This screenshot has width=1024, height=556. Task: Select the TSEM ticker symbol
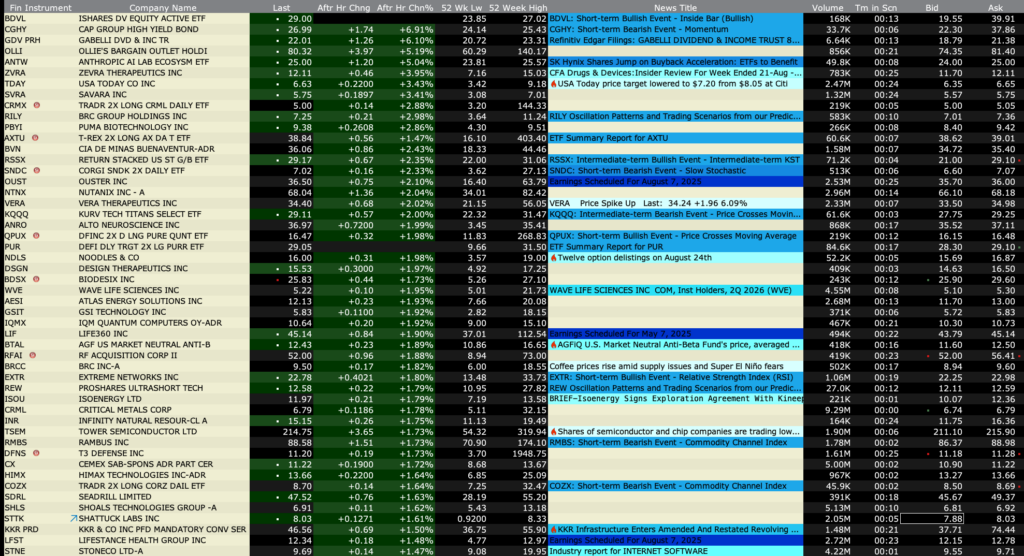point(16,431)
